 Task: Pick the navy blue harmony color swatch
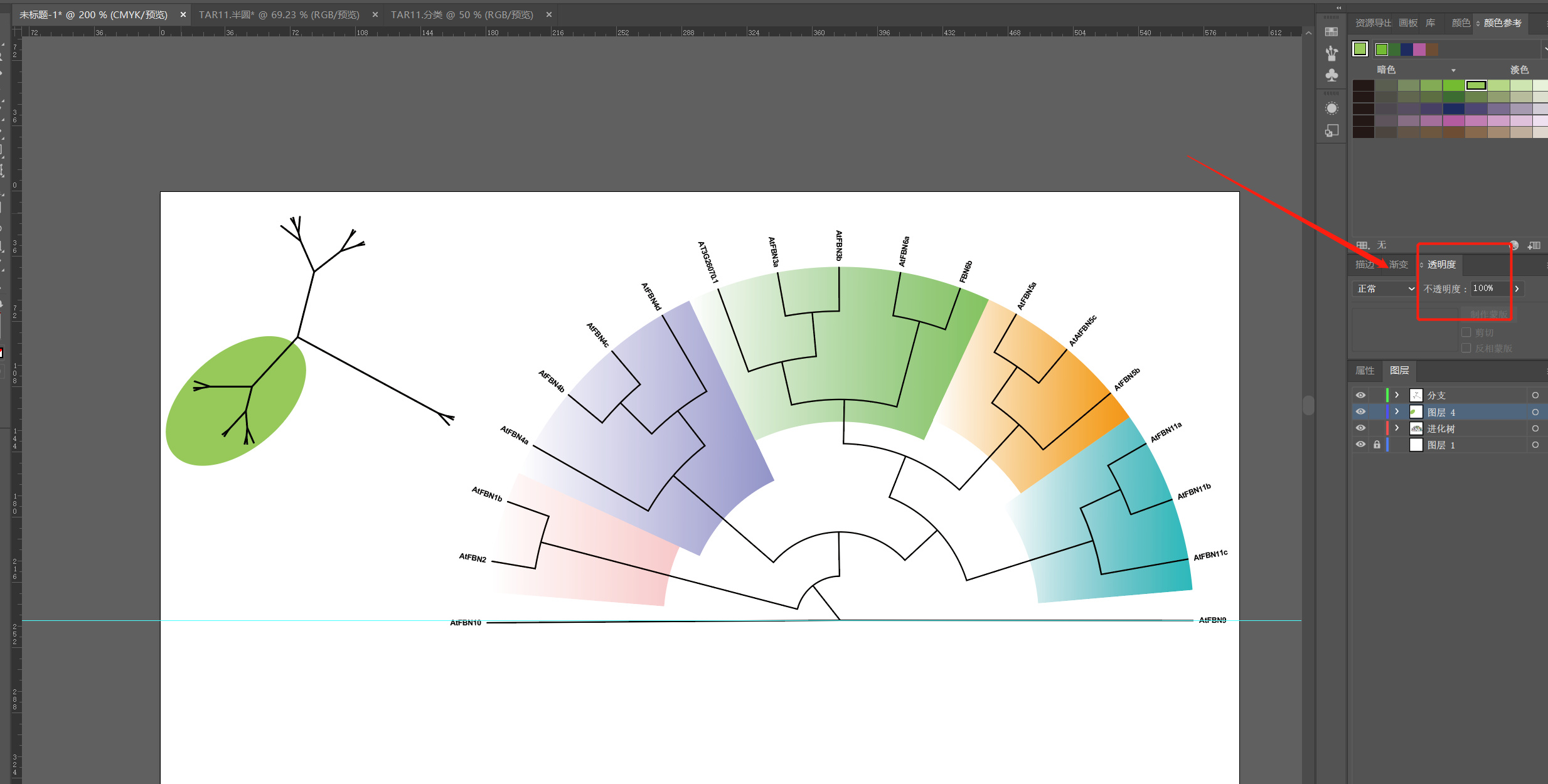click(1407, 50)
